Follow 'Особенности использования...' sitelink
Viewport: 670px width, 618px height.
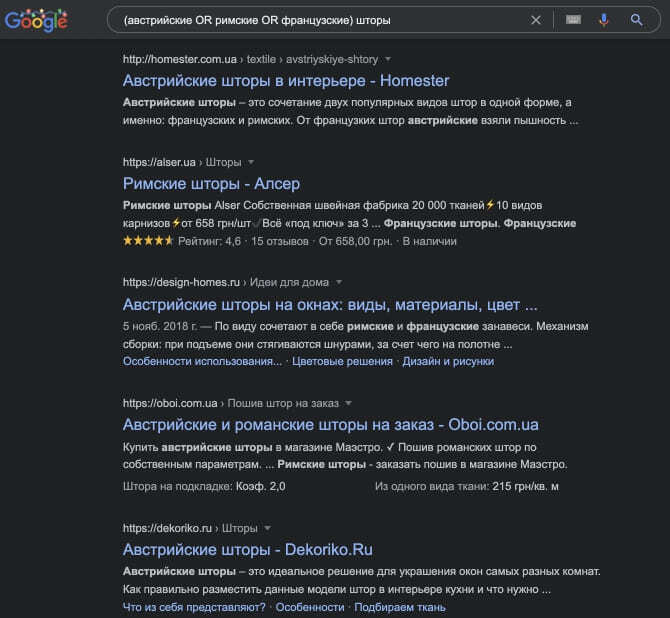point(202,362)
